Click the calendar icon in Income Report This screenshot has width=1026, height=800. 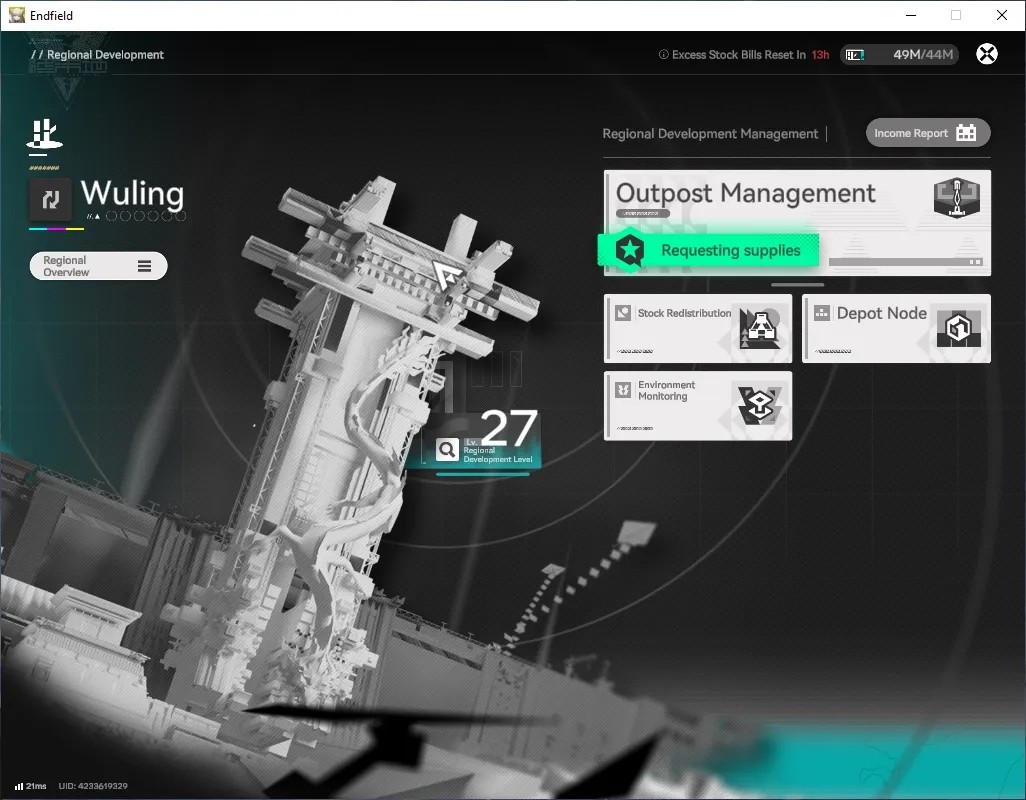(x=966, y=133)
